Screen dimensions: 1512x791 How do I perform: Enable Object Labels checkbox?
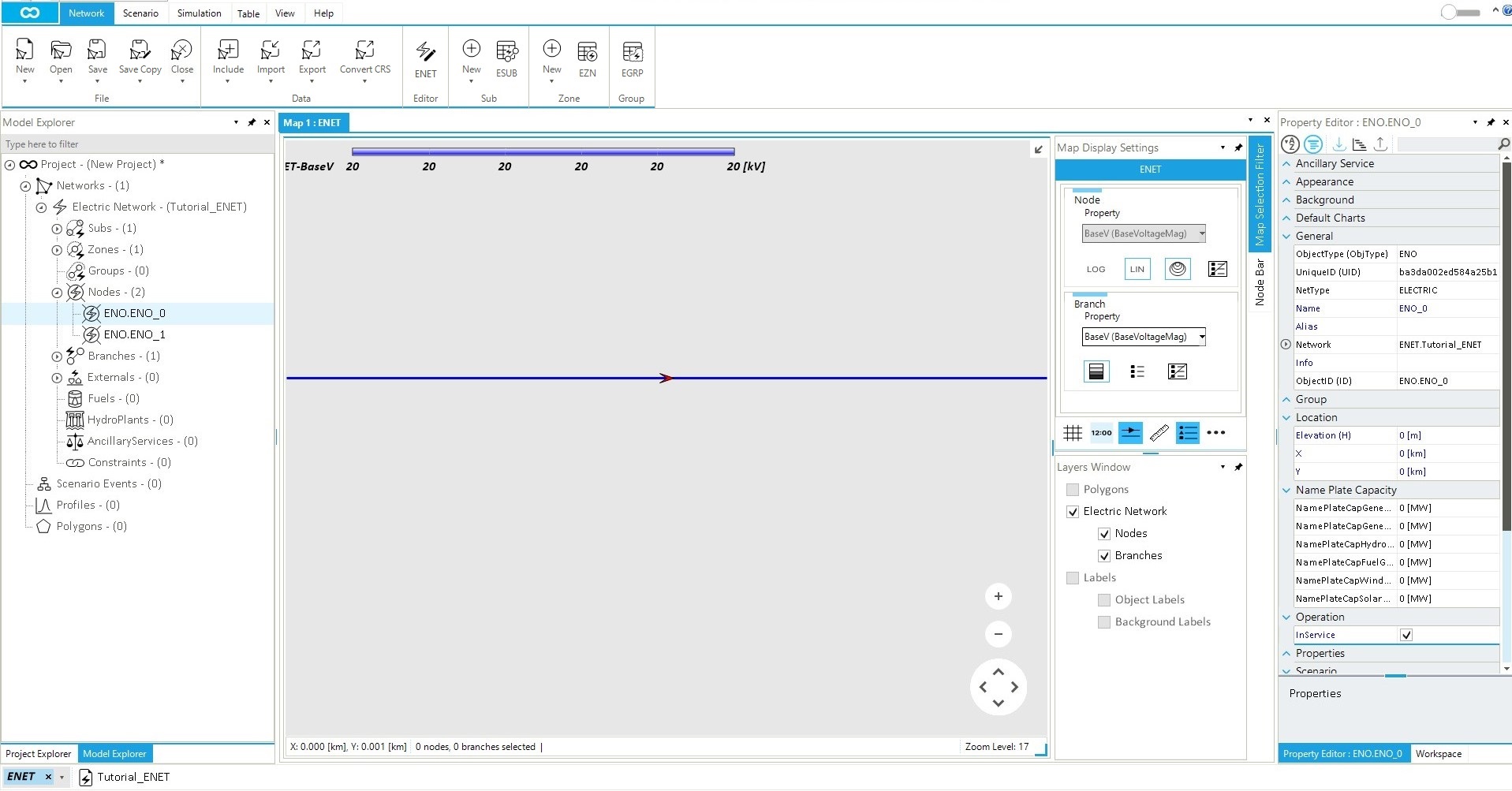click(x=1103, y=600)
